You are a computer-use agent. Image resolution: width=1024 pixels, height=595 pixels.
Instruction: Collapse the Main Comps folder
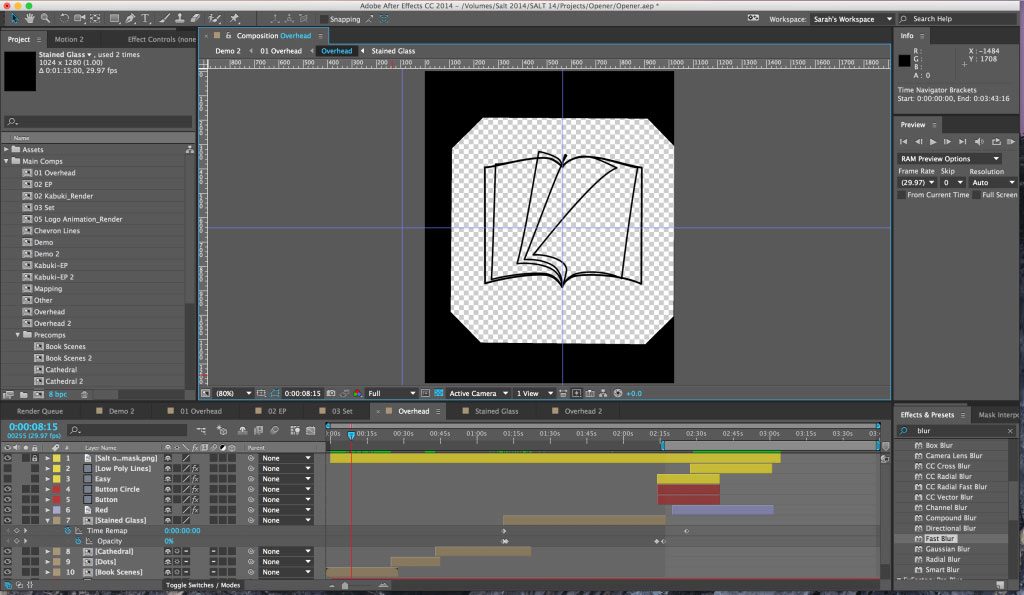tap(7, 161)
